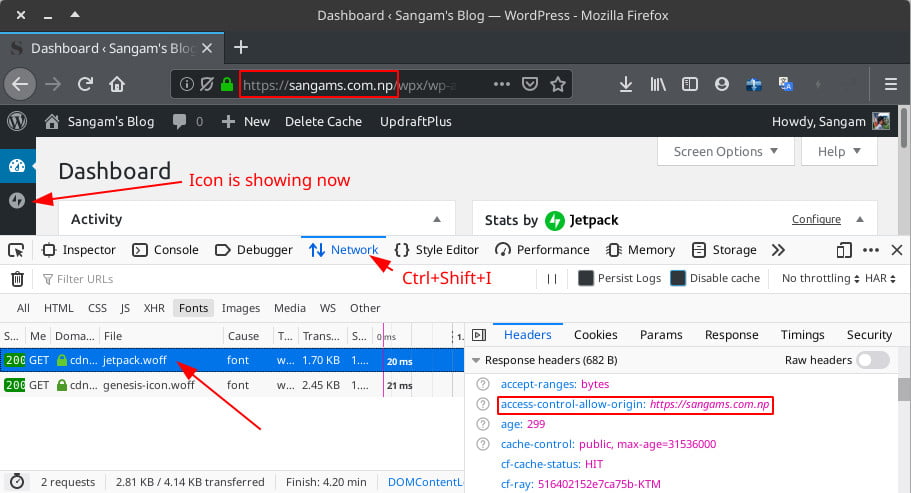Screen dimensions: 911x493
Task: Open the Firefox account avatar icon
Action: tap(722, 85)
